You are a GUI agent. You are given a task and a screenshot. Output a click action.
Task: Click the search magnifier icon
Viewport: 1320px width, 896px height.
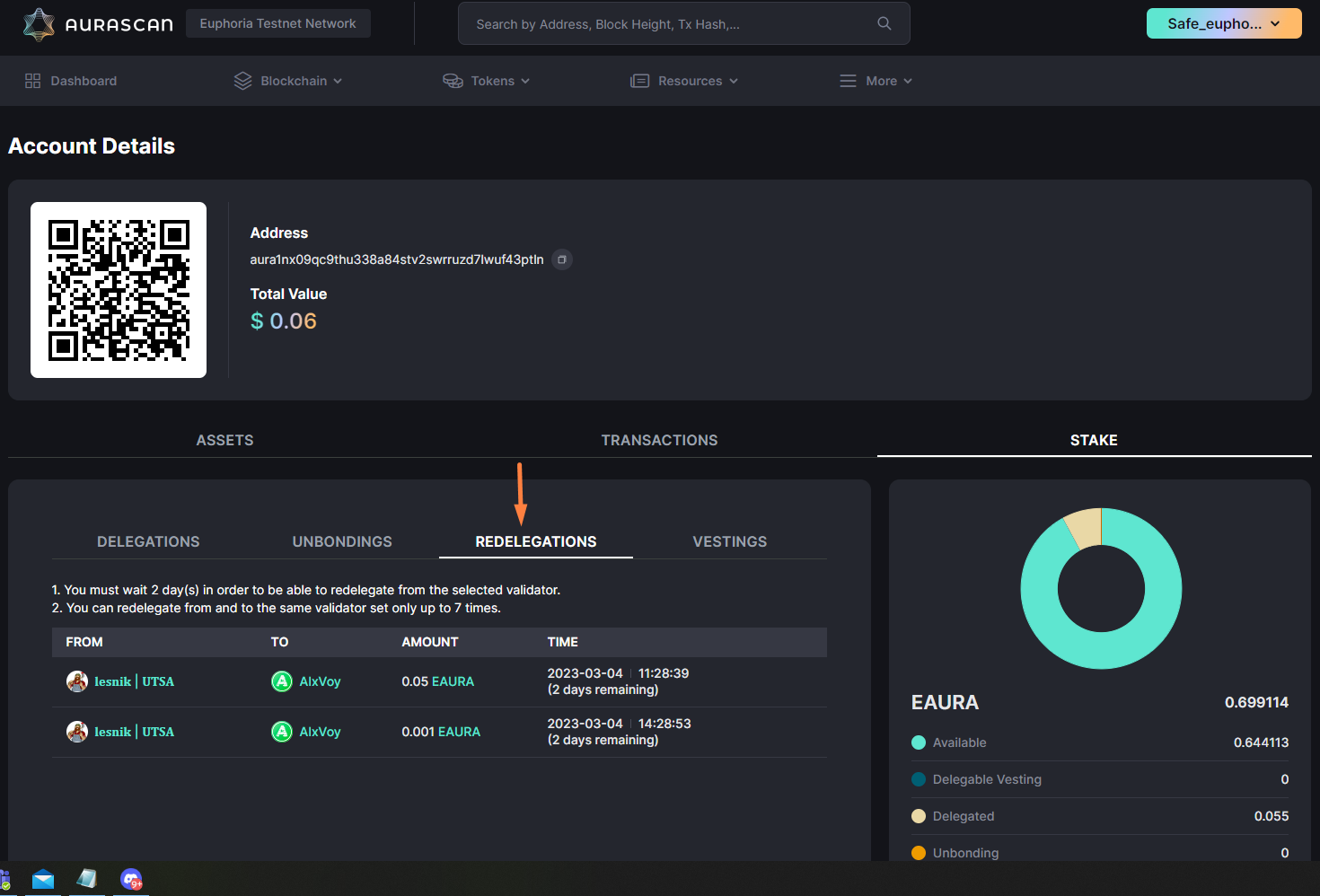(x=884, y=23)
